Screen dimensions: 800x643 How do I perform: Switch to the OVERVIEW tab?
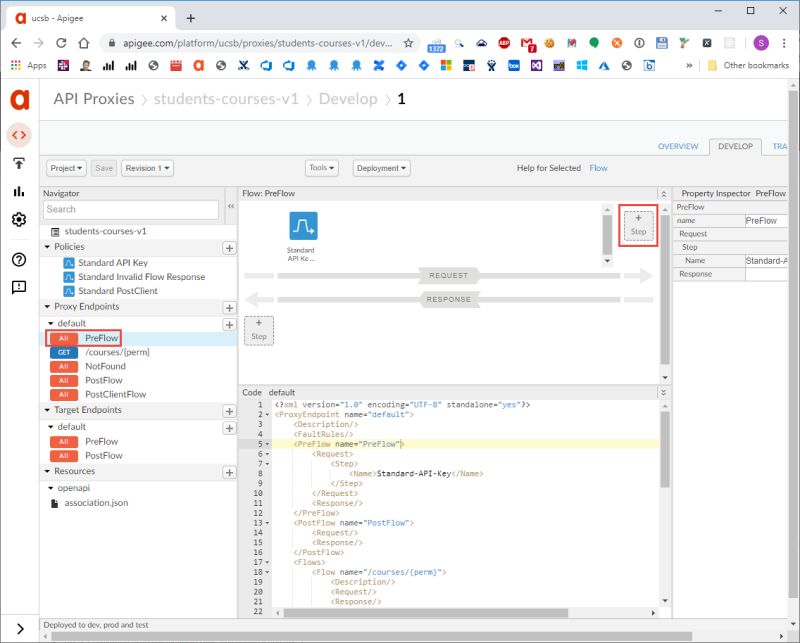tap(678, 146)
